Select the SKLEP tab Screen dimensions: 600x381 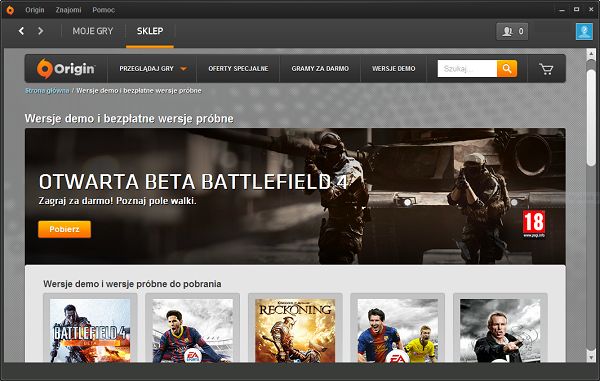point(150,31)
